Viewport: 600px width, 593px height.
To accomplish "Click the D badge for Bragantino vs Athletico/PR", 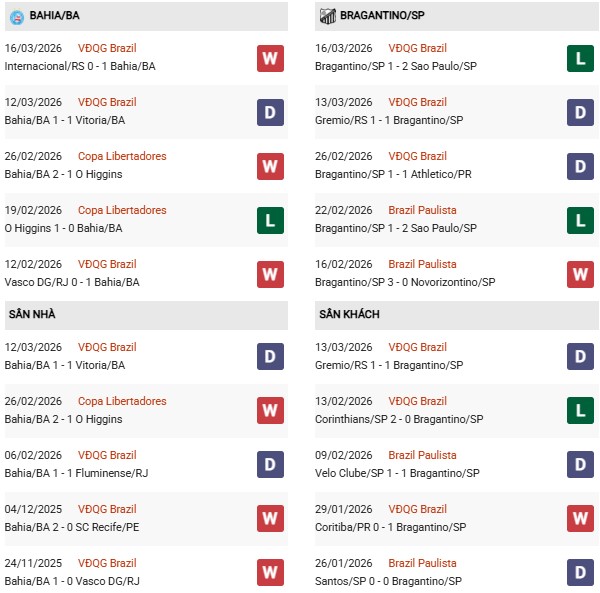I will click(580, 166).
